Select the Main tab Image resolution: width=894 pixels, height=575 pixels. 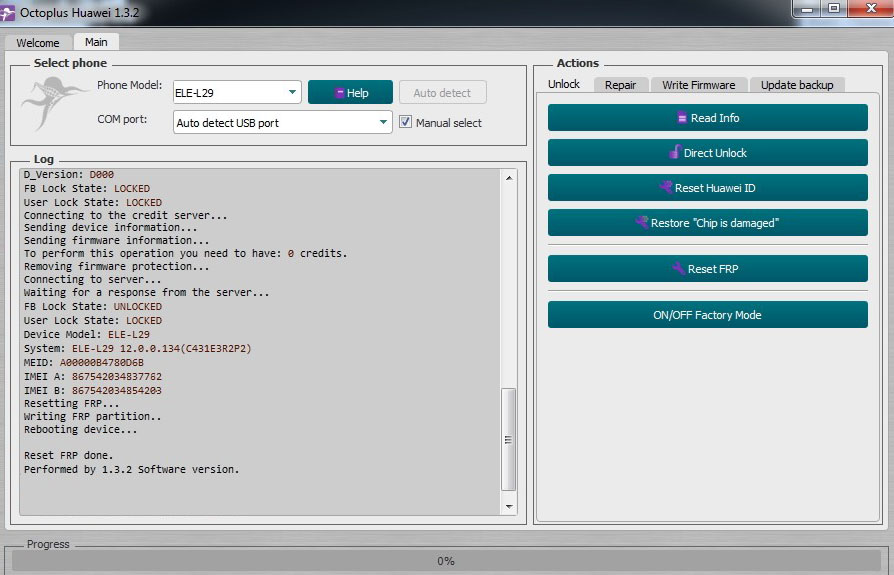point(96,42)
